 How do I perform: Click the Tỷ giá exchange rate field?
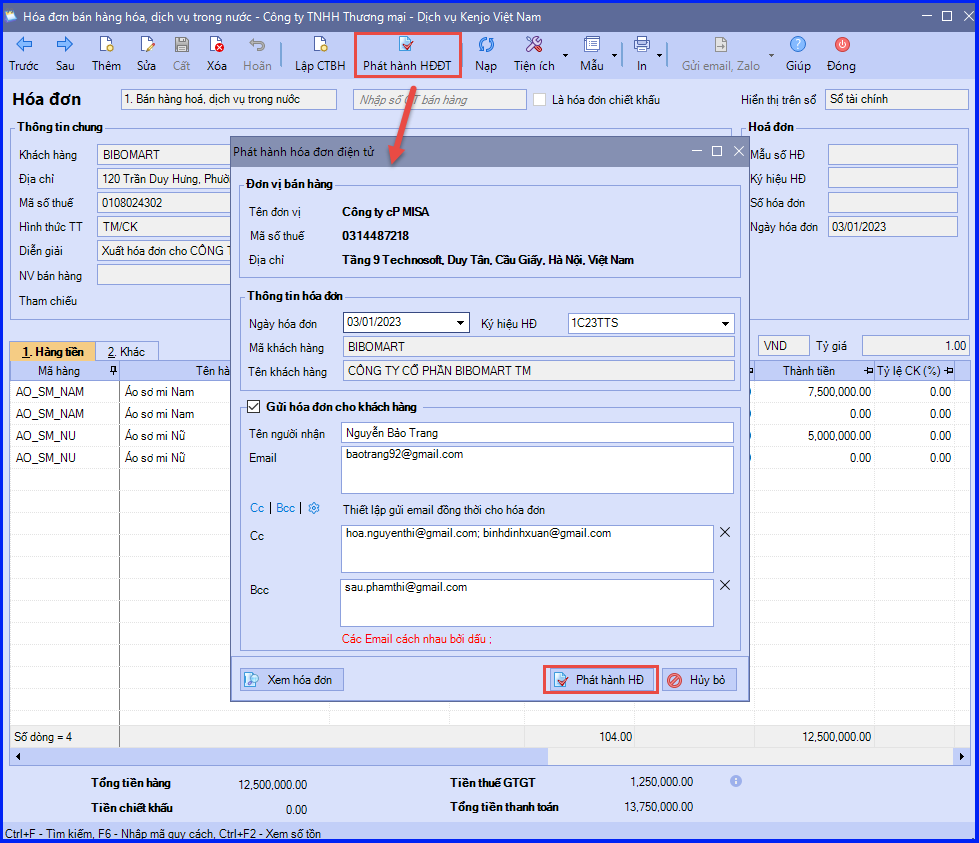(x=915, y=346)
